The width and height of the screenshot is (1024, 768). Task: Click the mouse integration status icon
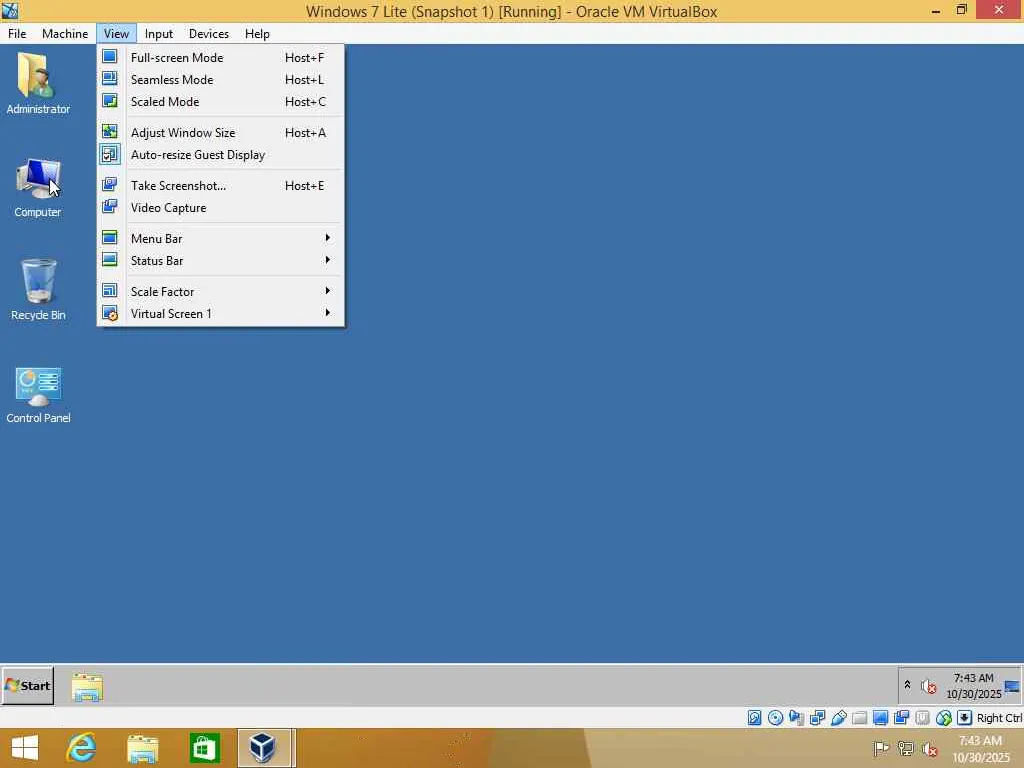944,718
